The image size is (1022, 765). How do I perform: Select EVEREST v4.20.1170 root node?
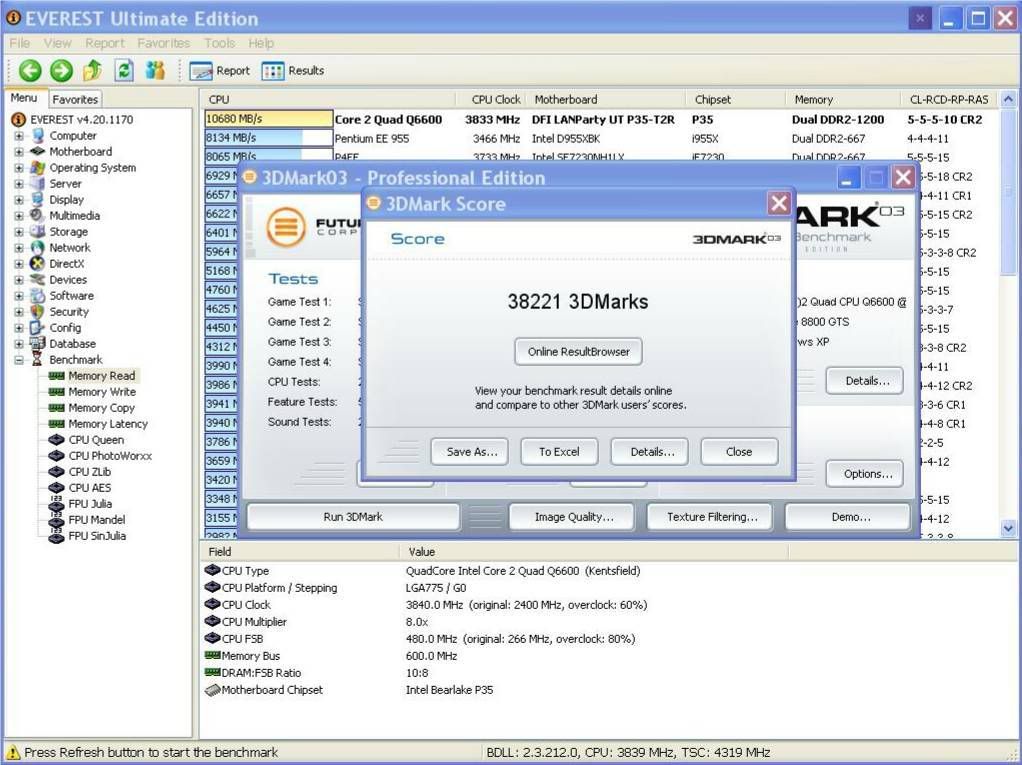81,119
